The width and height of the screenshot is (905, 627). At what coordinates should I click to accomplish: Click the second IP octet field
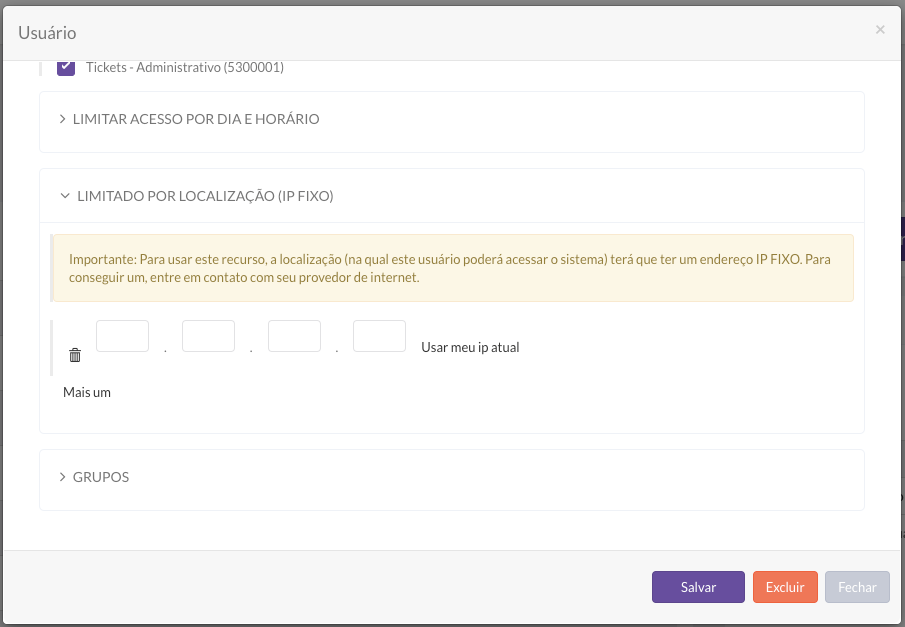click(208, 336)
